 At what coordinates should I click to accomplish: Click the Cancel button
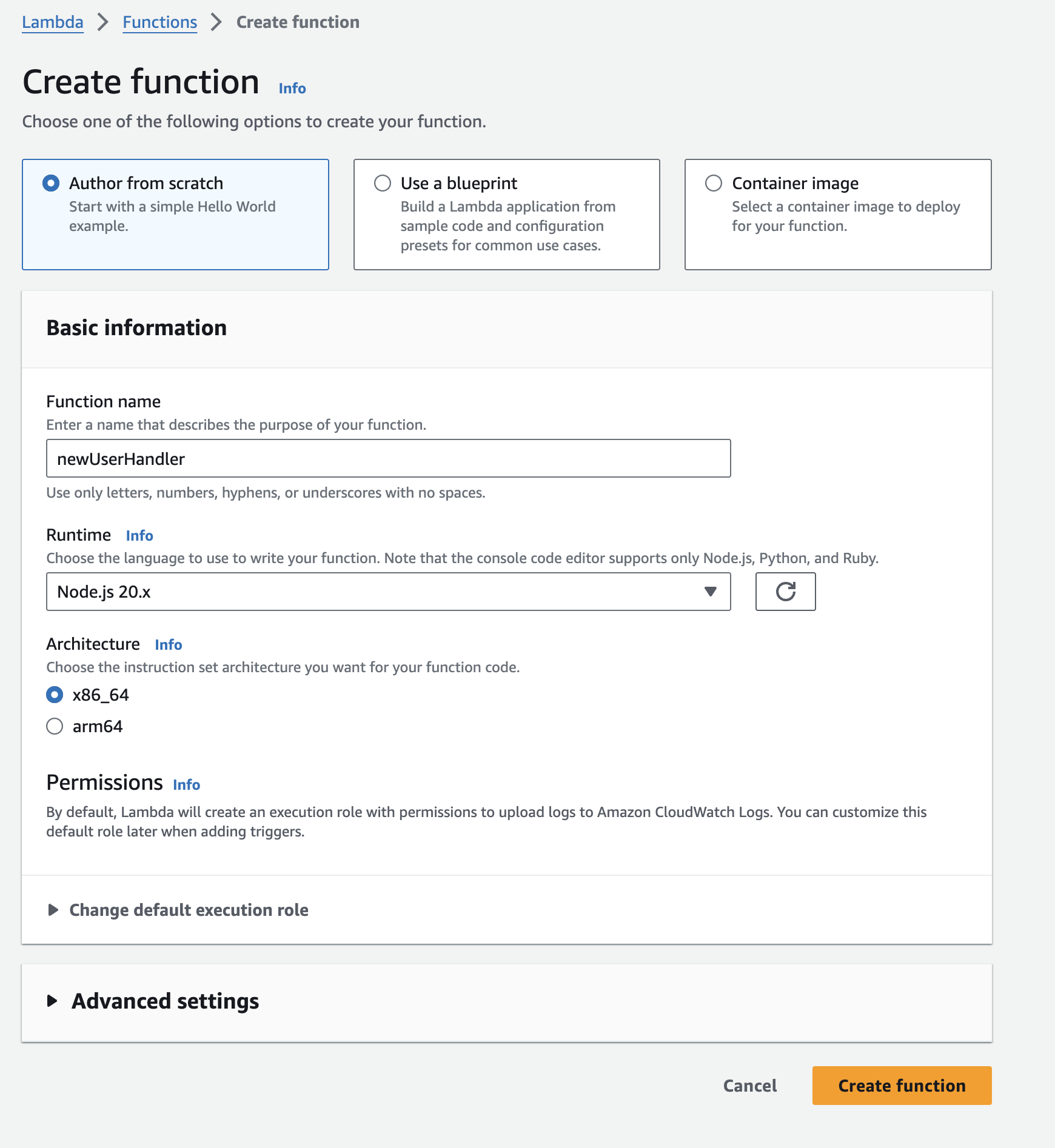[749, 1085]
